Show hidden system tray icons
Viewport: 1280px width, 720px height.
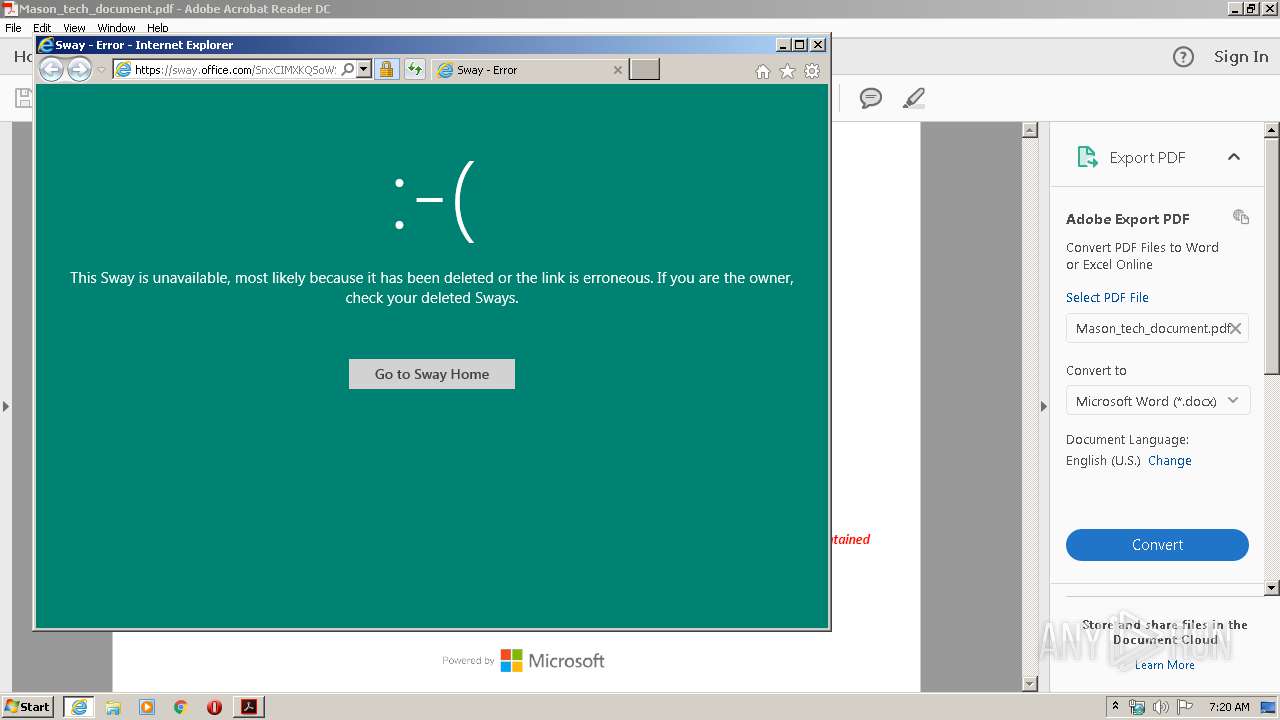click(1115, 707)
